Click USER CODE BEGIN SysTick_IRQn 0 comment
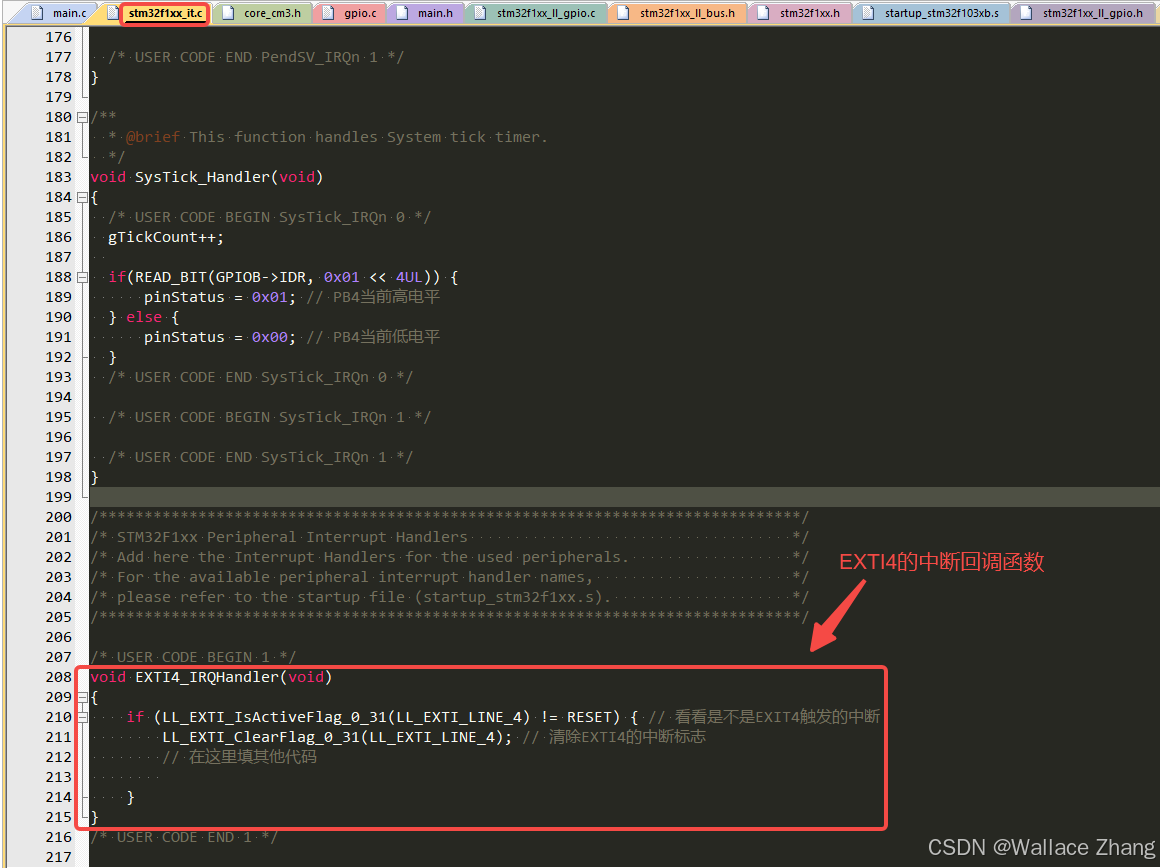The height and width of the screenshot is (868, 1160). tap(269, 217)
